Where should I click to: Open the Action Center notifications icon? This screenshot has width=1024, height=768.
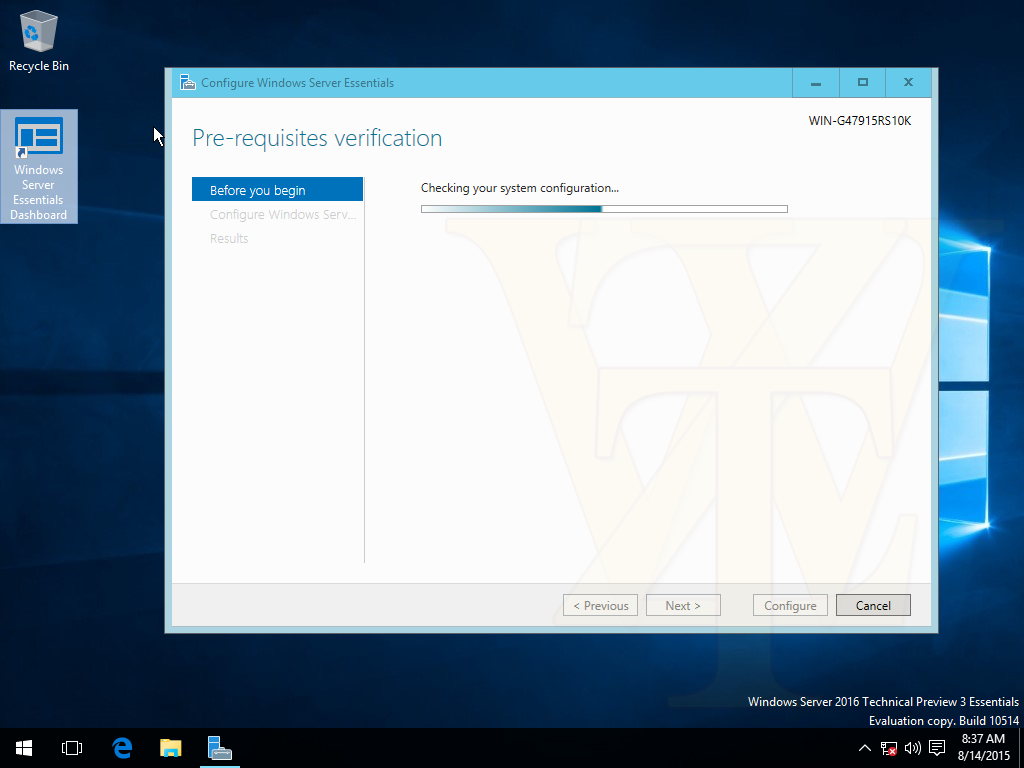pyautogui.click(x=937, y=748)
